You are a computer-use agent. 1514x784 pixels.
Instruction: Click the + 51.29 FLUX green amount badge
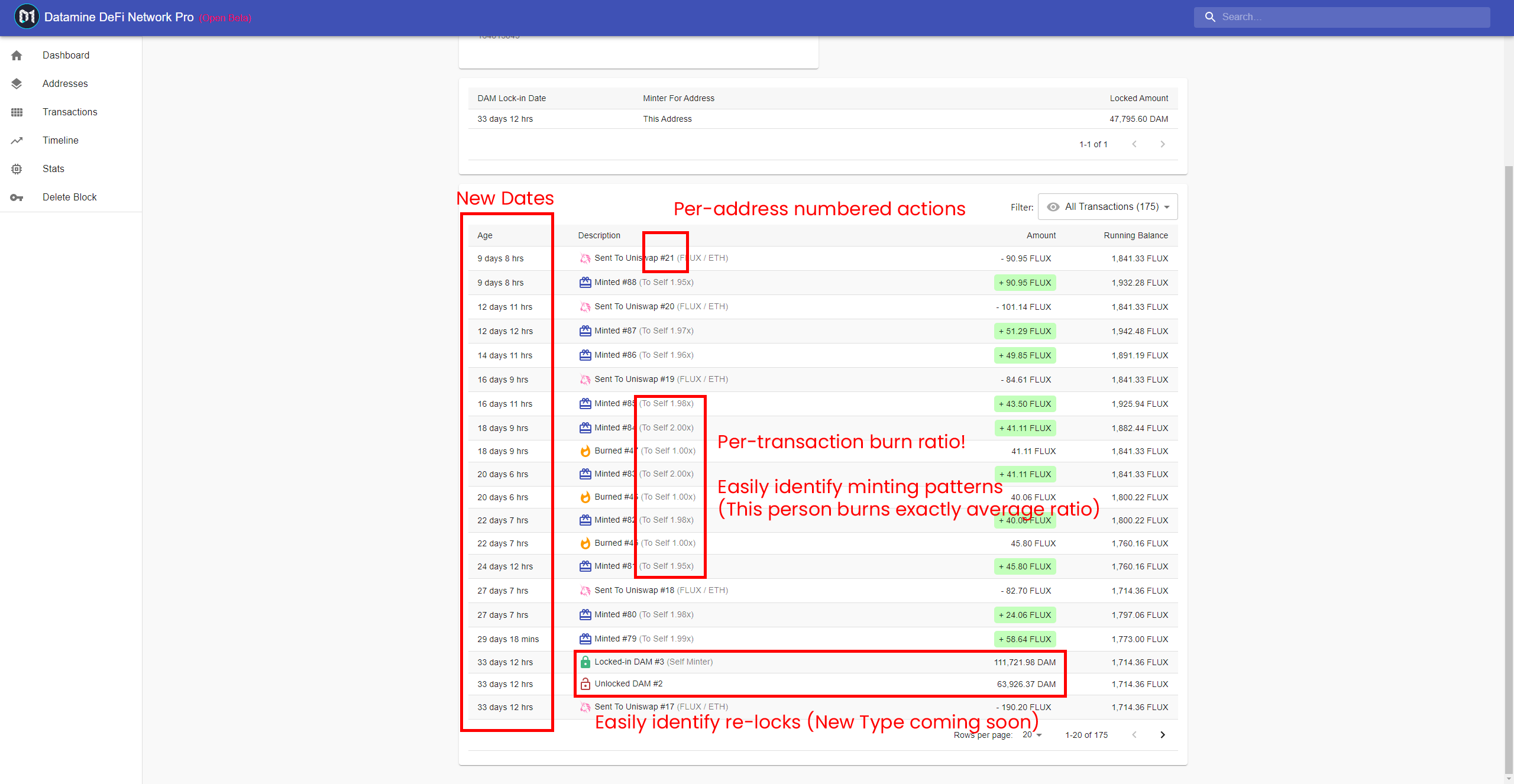(x=1025, y=331)
